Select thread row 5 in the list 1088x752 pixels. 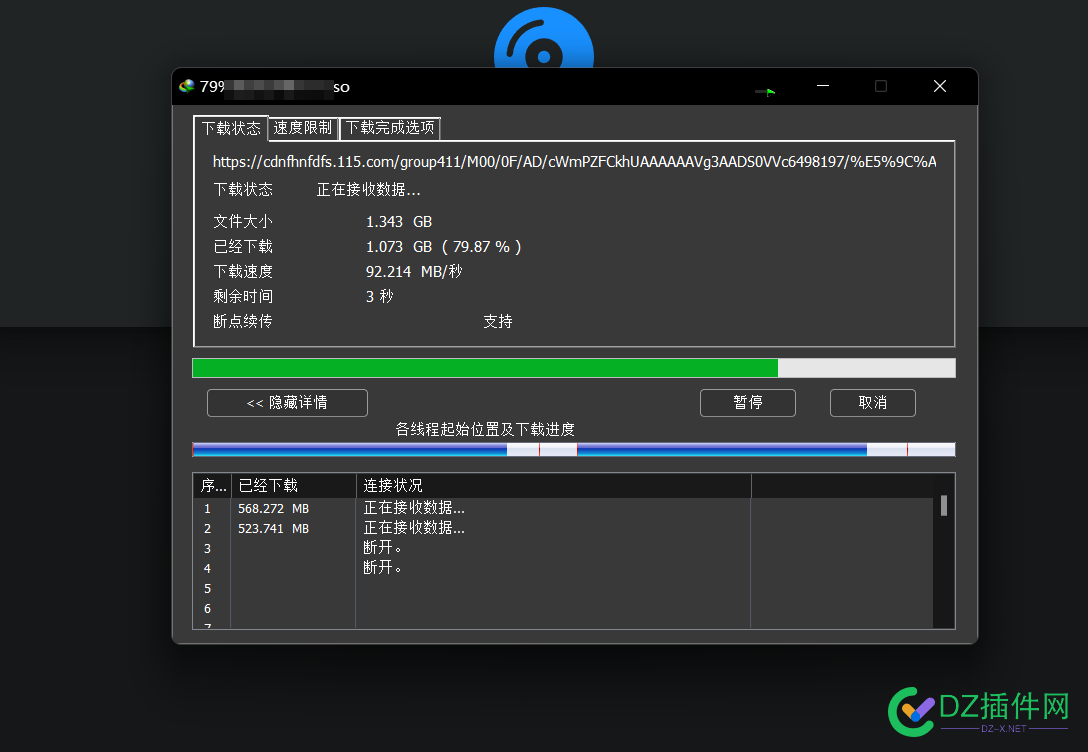(x=563, y=588)
